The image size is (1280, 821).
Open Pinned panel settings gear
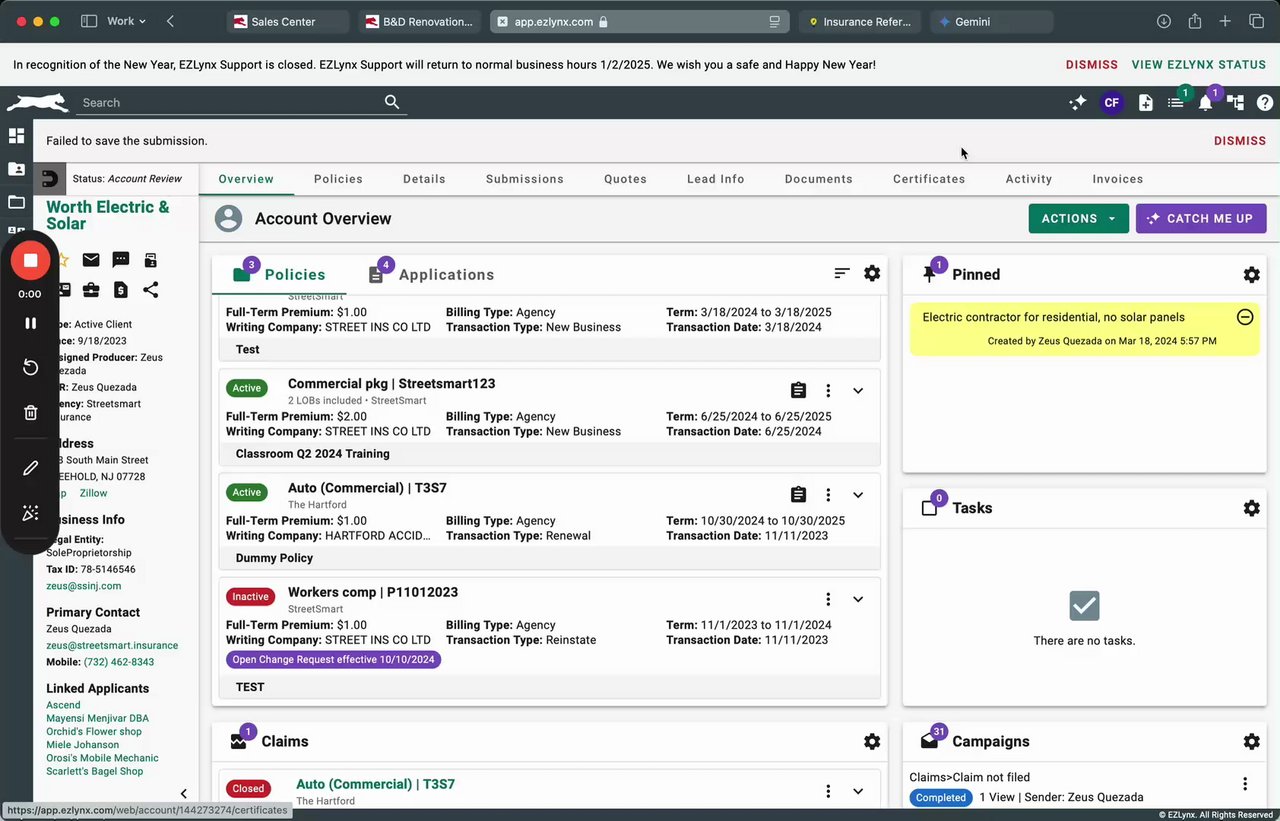pos(1251,274)
